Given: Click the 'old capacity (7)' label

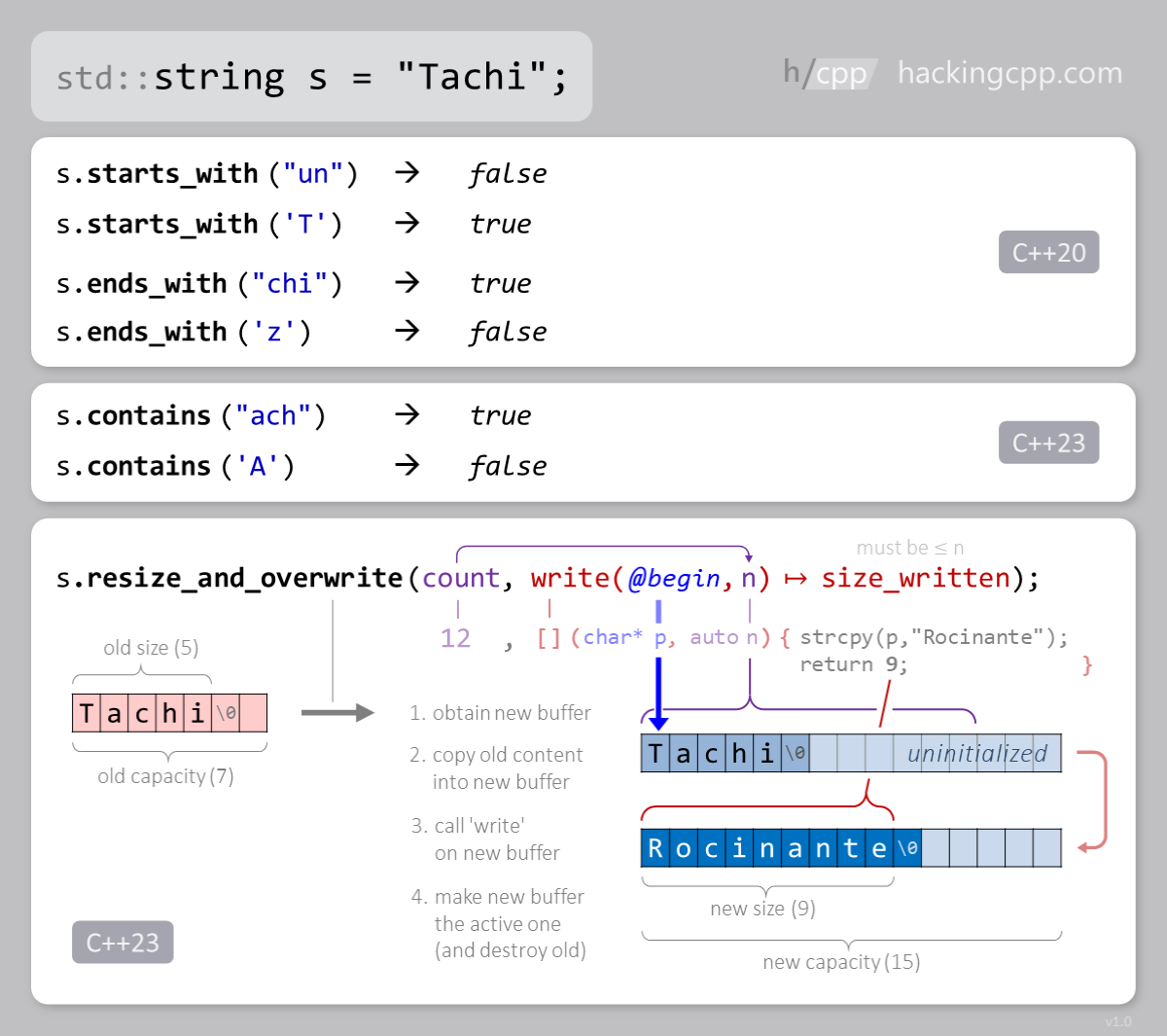Looking at the screenshot, I should (165, 776).
